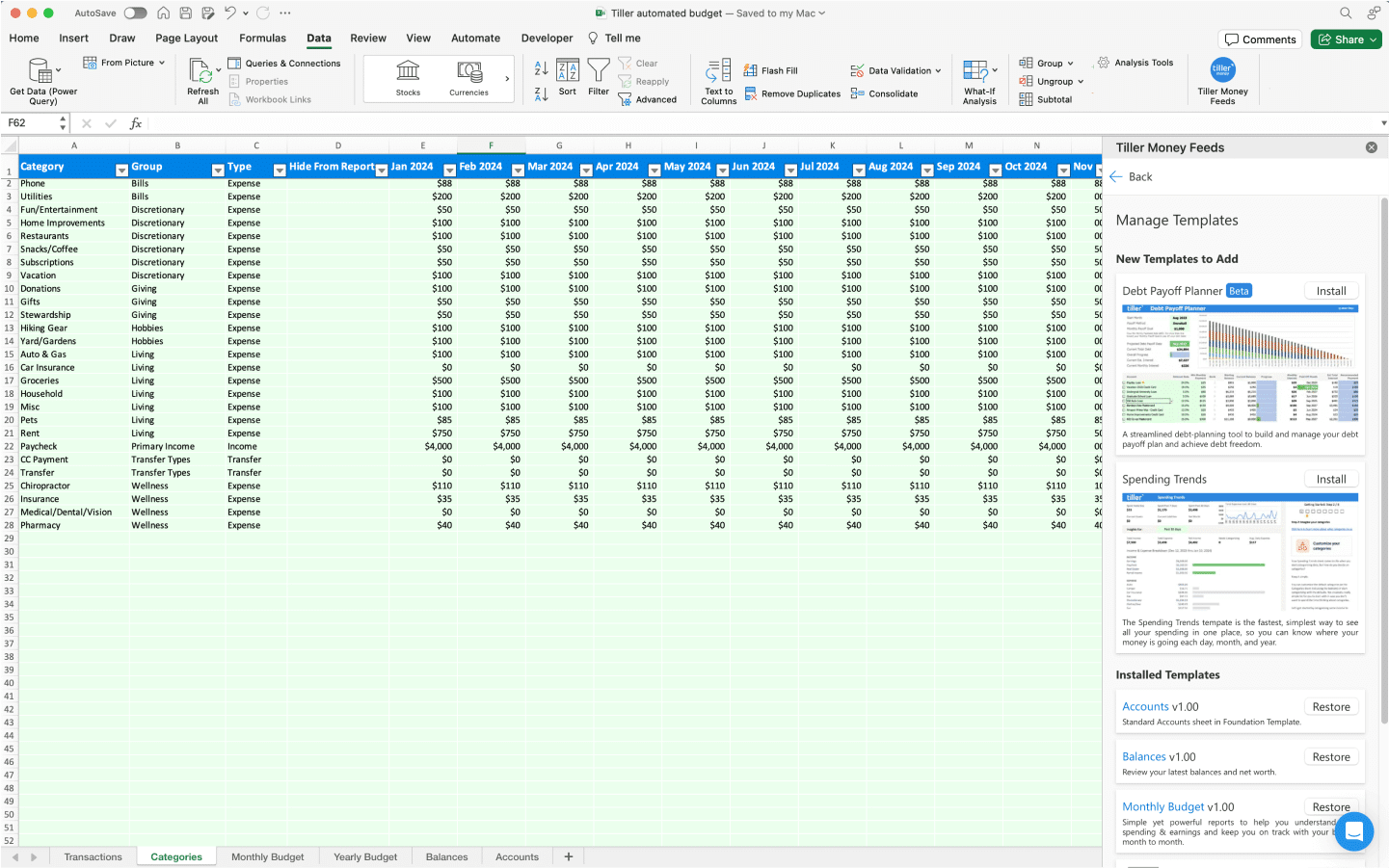1389x868 pixels.
Task: Open the Category column filter dropdown
Action: pos(121,171)
